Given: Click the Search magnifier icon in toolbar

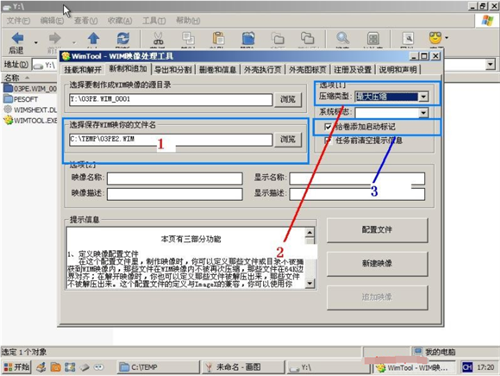Looking at the screenshot, I should pyautogui.click(x=342, y=38).
